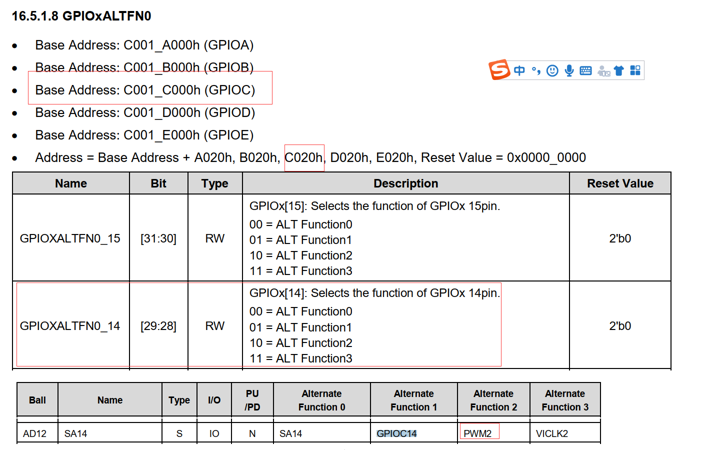Click 'Reset Value = 0x0000_0000' text

(x=503, y=158)
